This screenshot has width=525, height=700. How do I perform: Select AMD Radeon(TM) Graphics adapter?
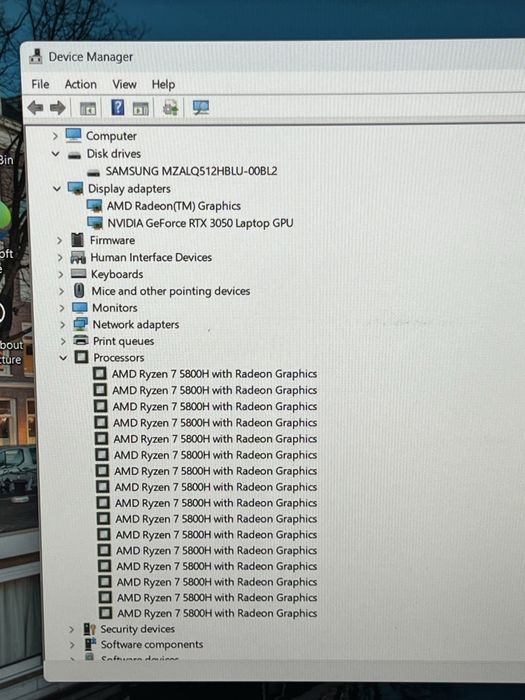[x=174, y=206]
